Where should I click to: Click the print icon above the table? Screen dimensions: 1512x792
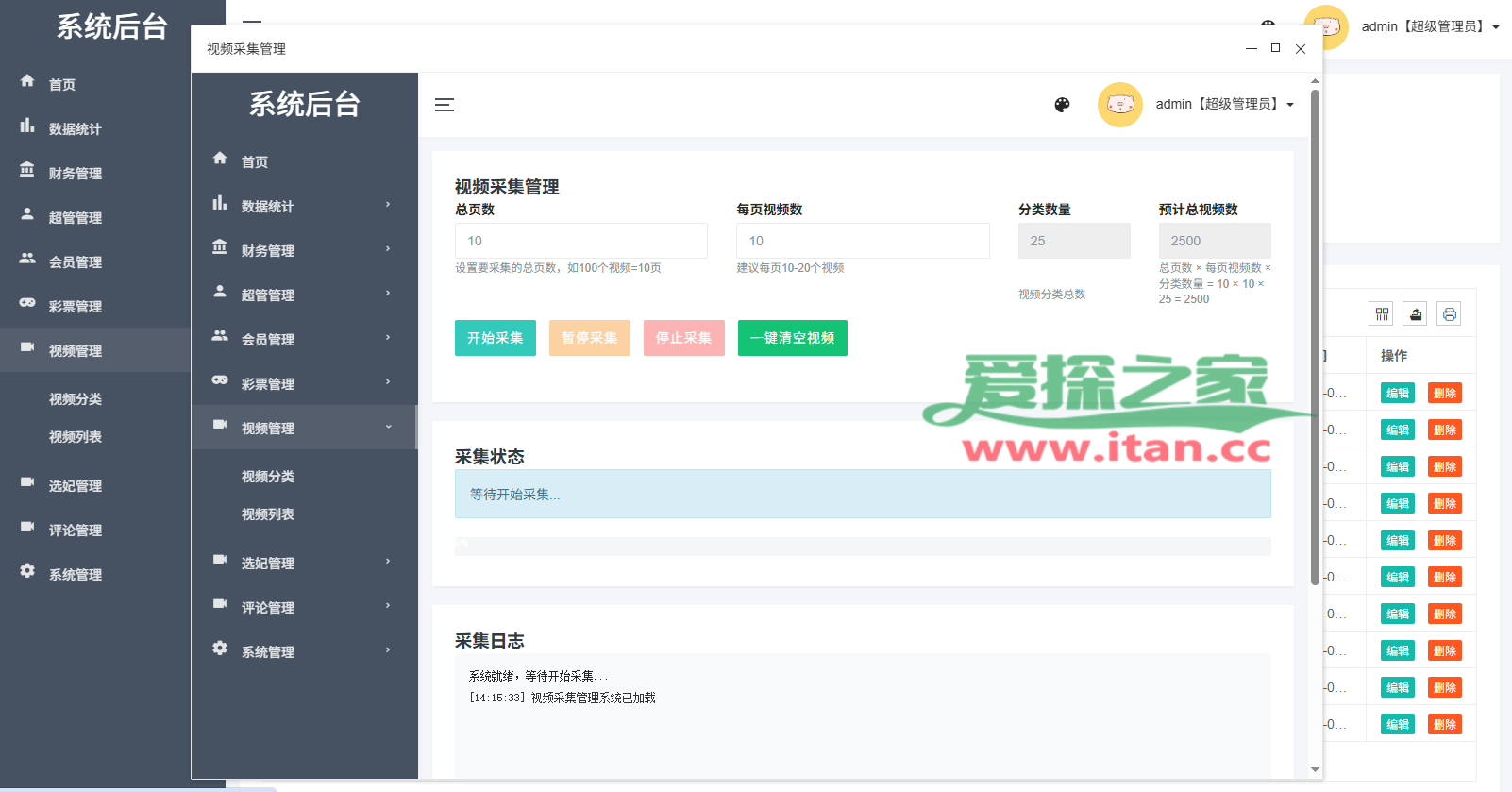coord(1450,314)
